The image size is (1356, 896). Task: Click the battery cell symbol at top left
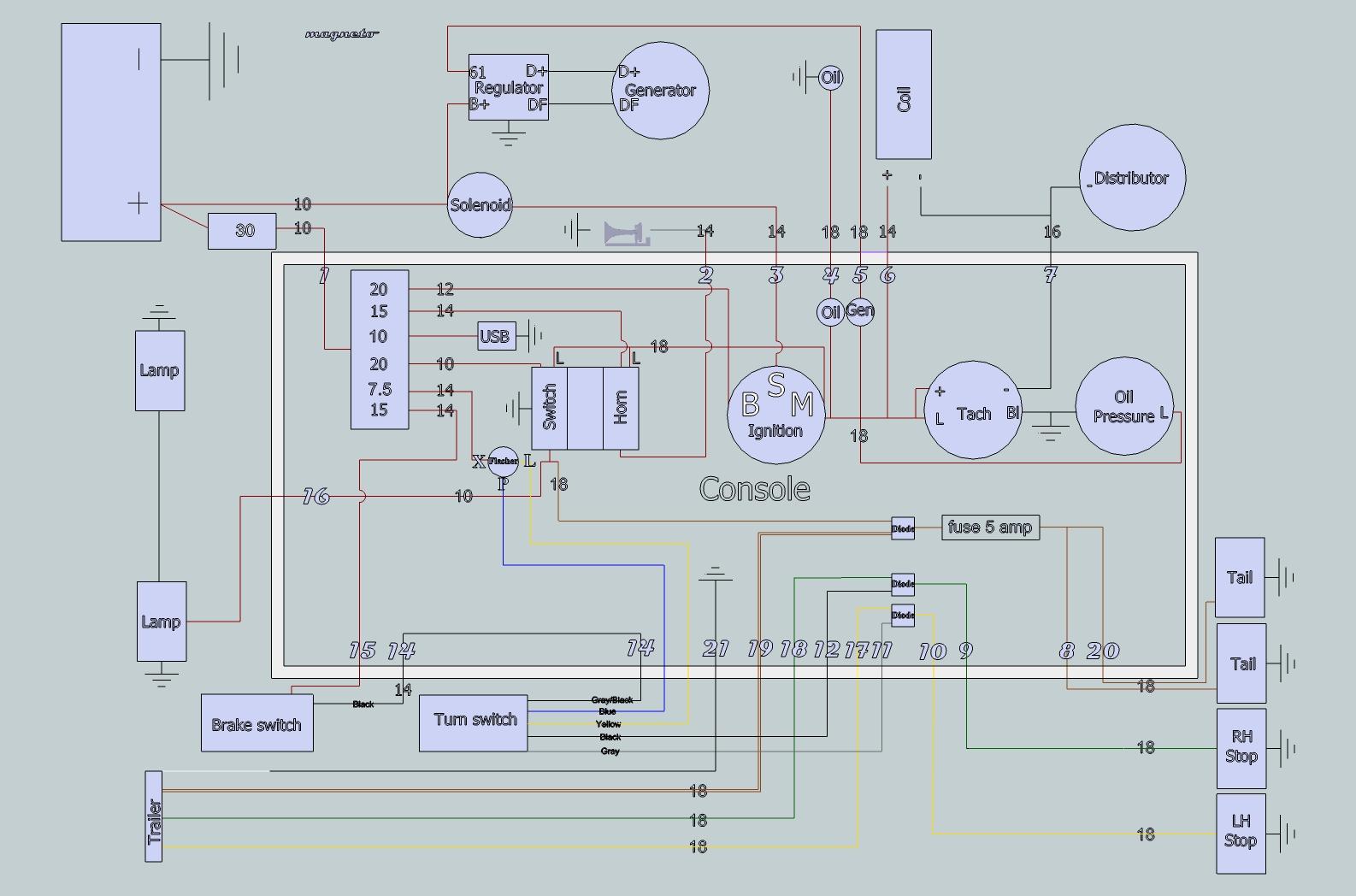click(x=223, y=61)
